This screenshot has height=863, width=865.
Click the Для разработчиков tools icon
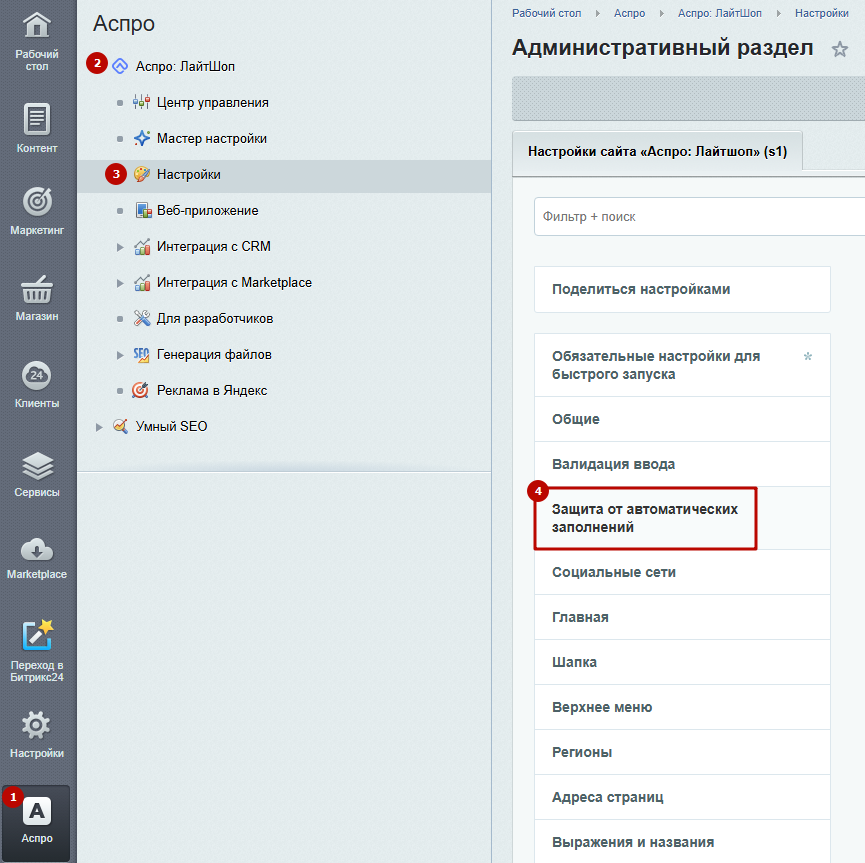pos(142,318)
